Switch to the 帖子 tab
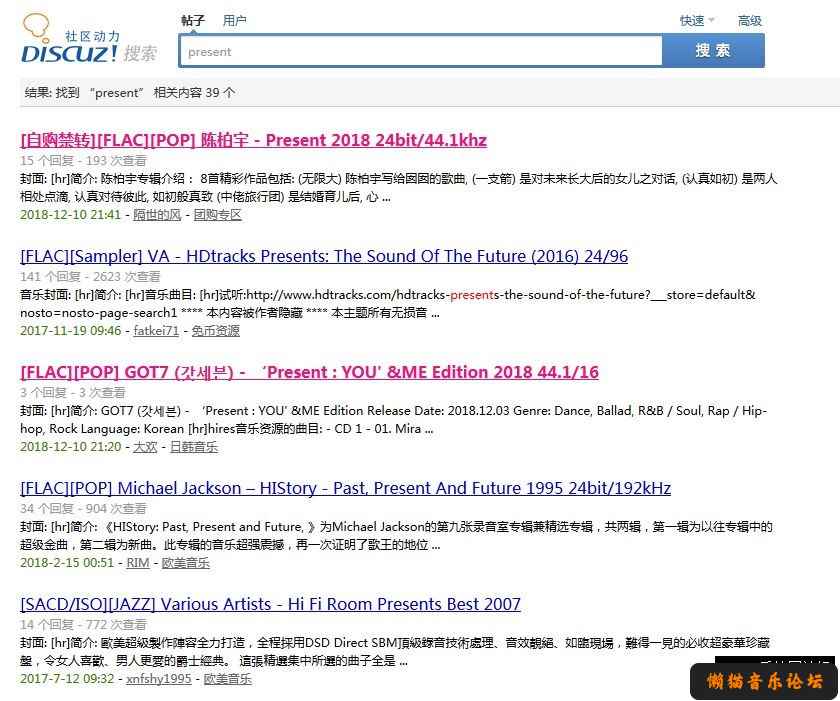The height and width of the screenshot is (701, 840). pos(193,21)
